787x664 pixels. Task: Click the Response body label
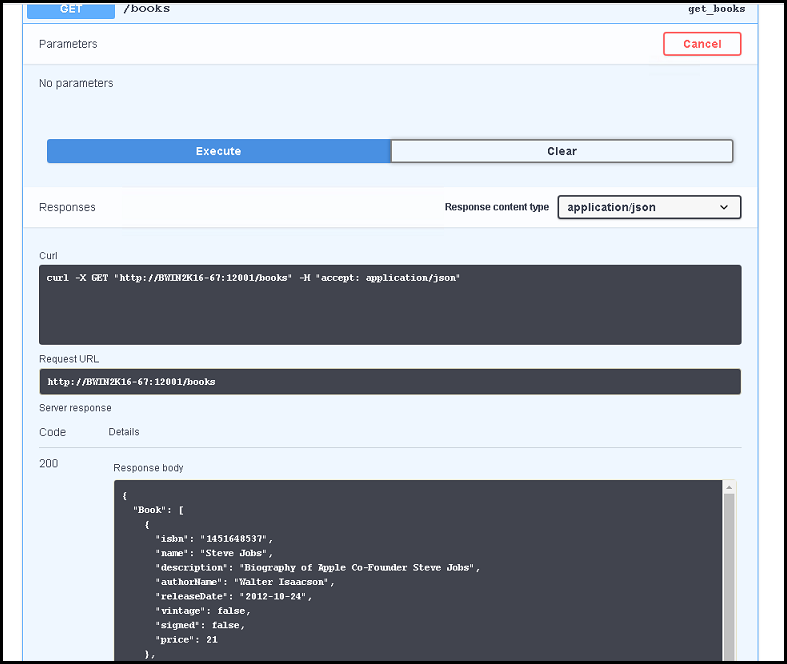pos(148,468)
